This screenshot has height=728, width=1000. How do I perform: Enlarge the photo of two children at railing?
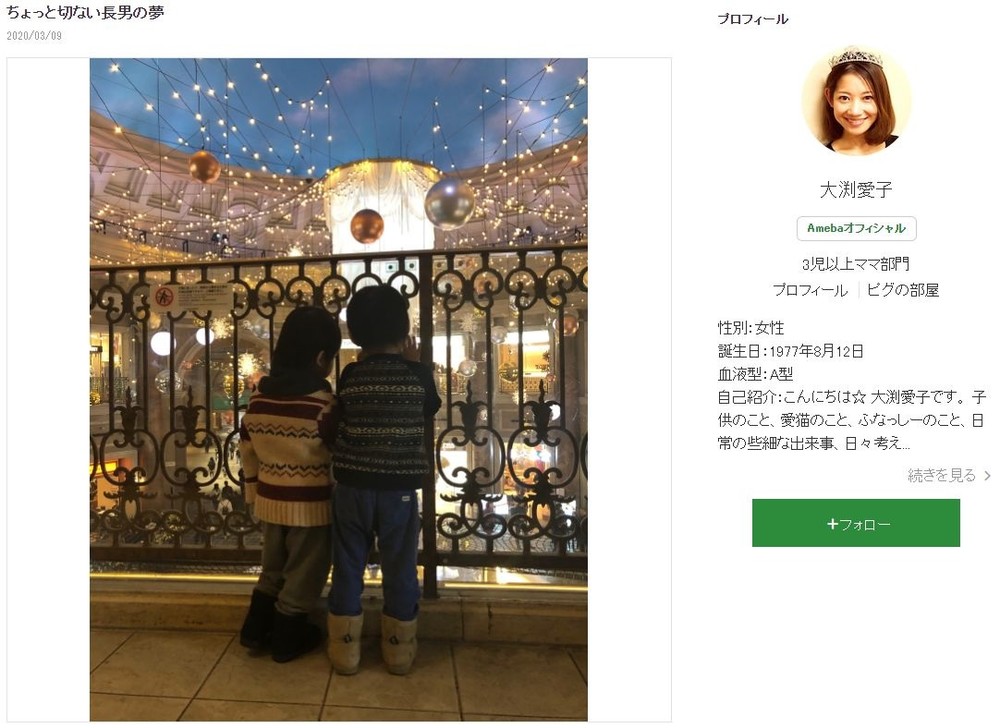click(338, 389)
